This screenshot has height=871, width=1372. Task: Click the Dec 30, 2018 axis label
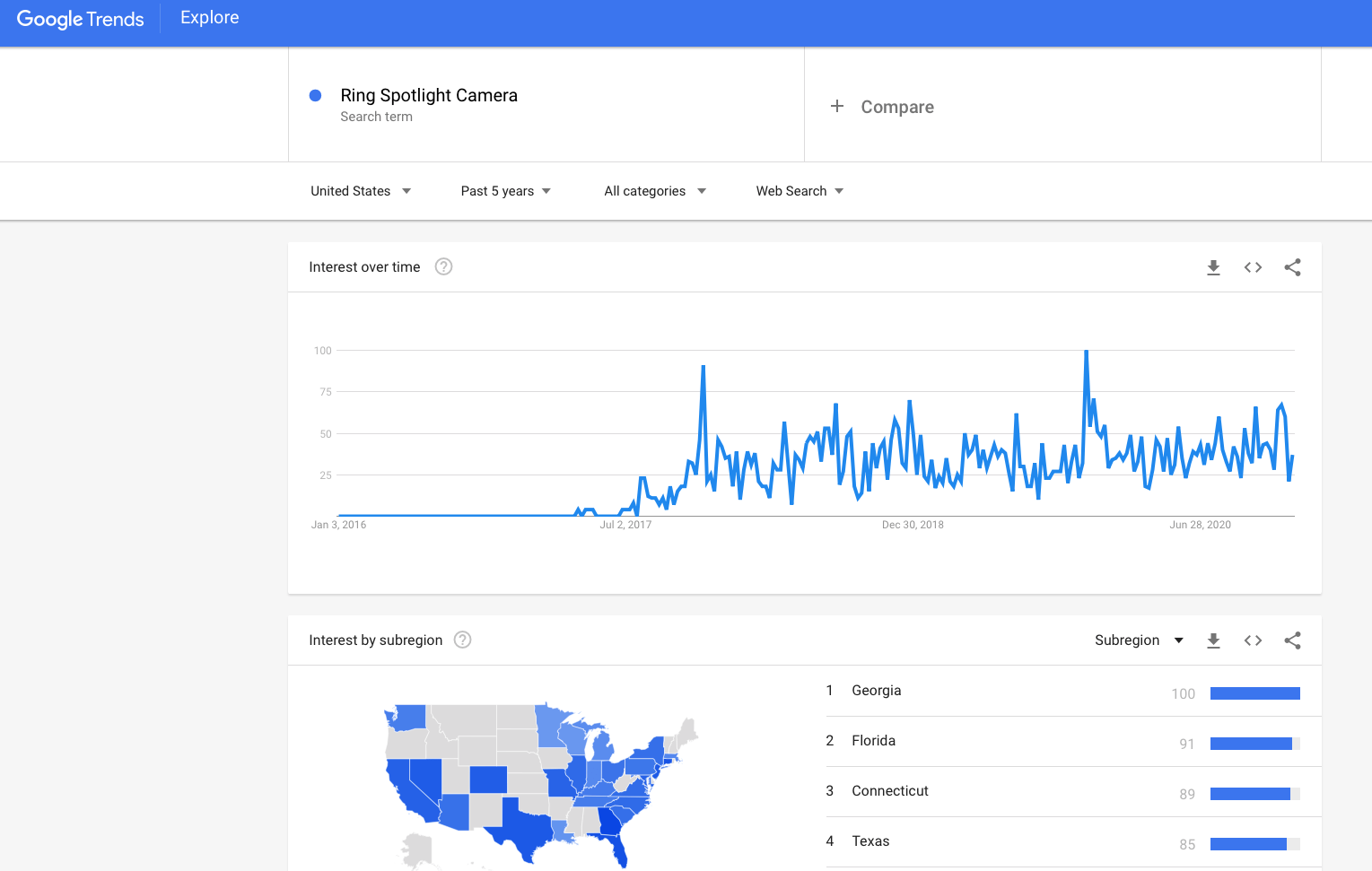click(913, 525)
